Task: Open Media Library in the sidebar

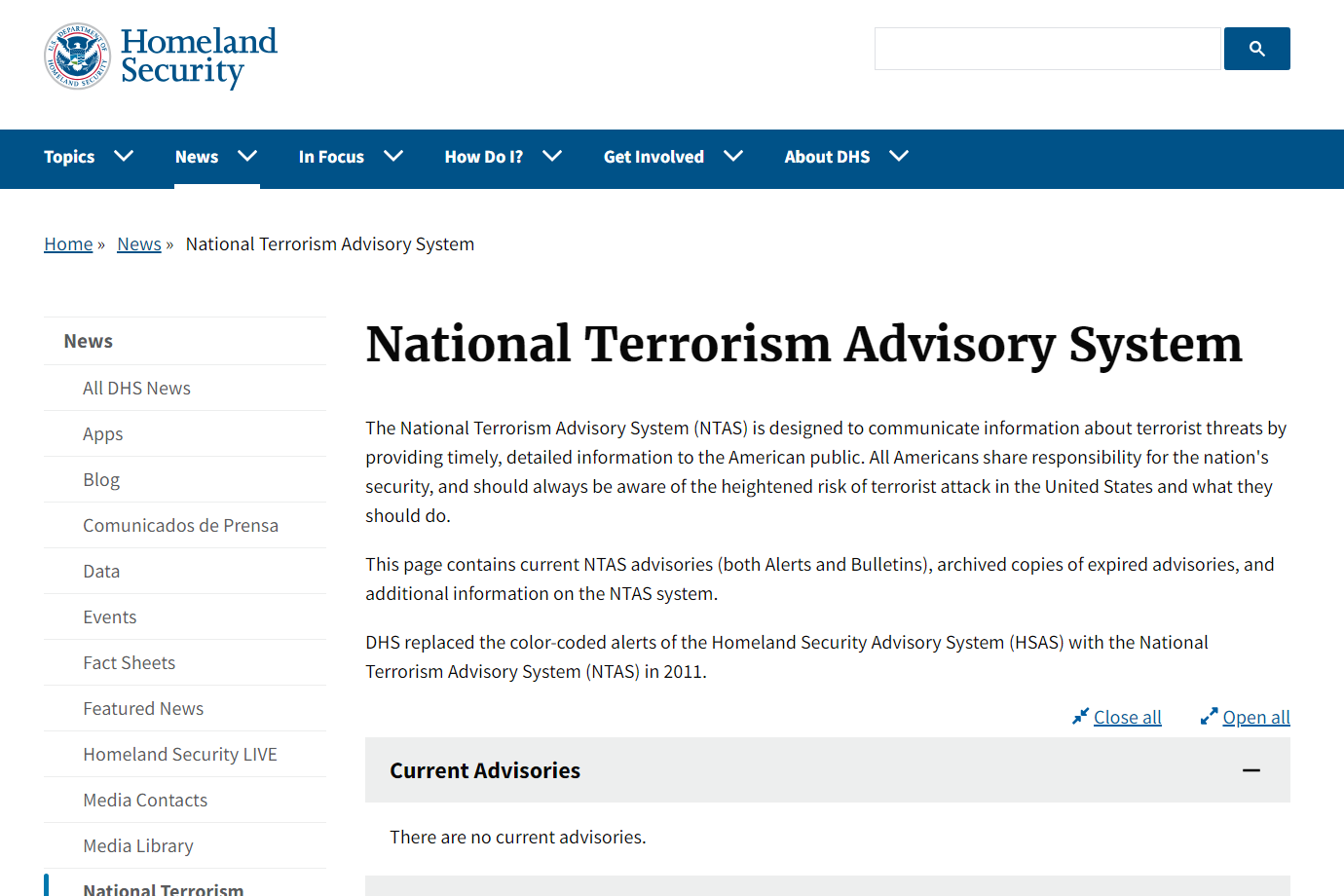Action: [x=185, y=845]
